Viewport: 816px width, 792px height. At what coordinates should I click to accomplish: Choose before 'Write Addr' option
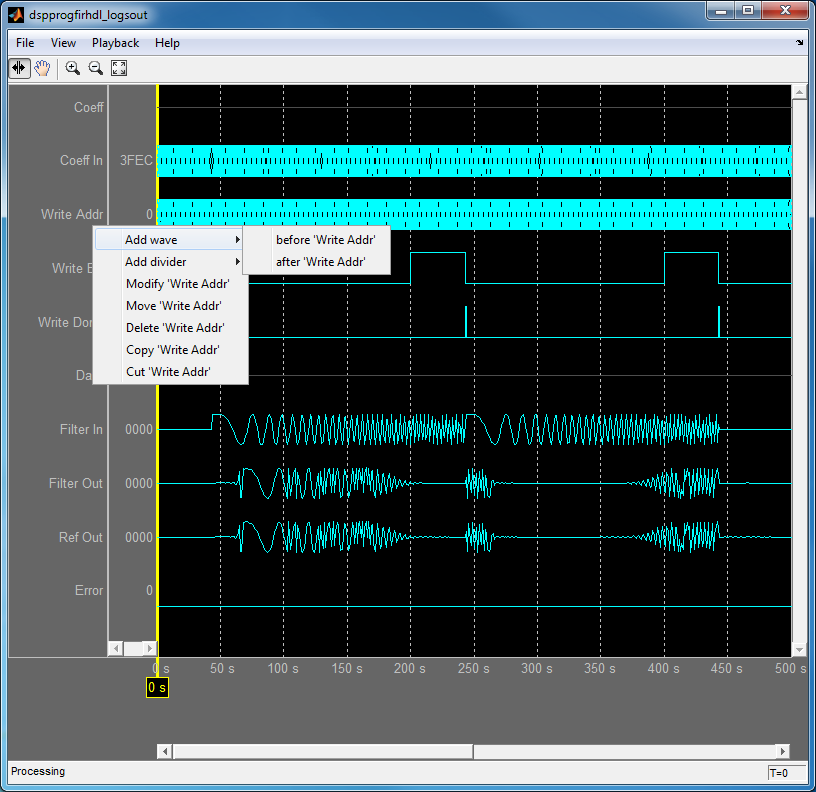click(x=325, y=240)
